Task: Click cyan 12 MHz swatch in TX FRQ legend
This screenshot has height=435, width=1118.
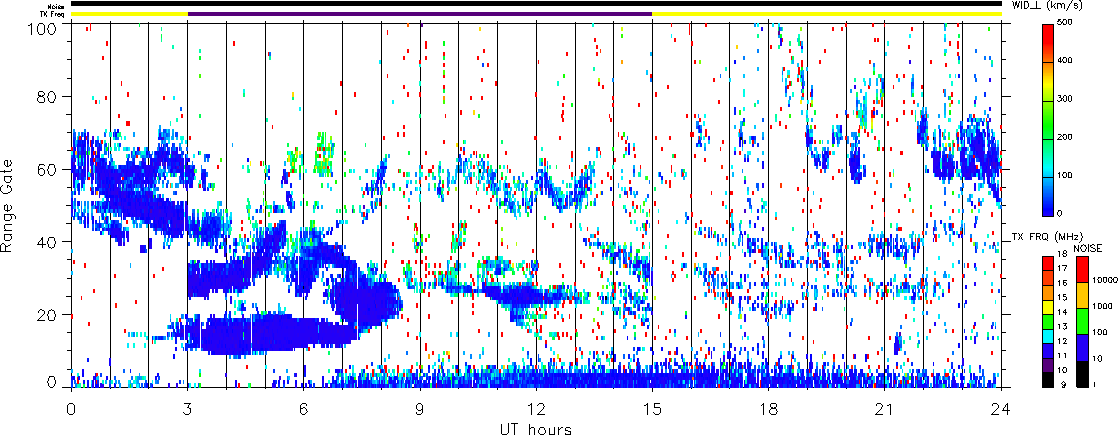Action: tap(1047, 339)
